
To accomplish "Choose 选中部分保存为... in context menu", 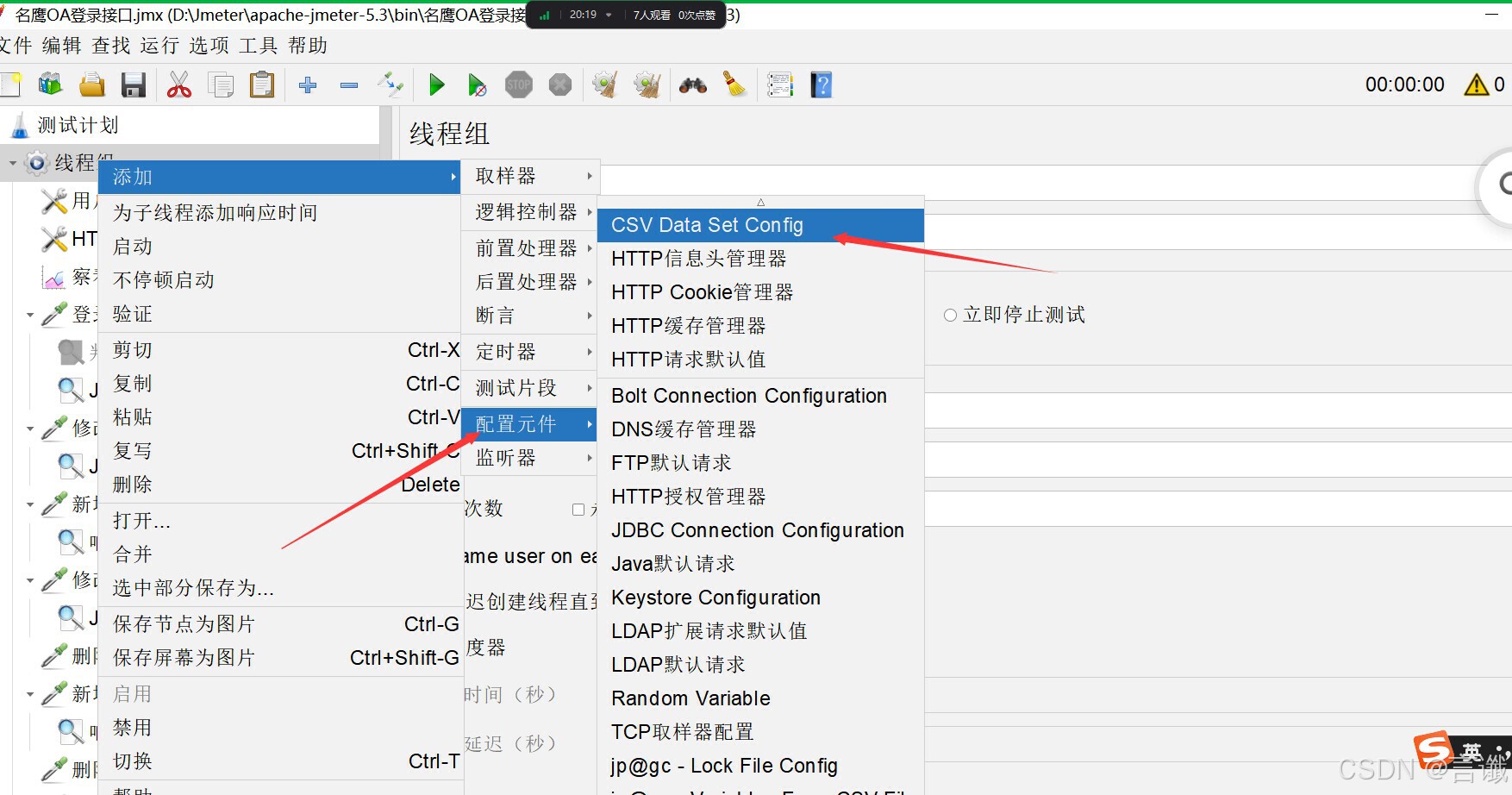I will click(x=280, y=588).
